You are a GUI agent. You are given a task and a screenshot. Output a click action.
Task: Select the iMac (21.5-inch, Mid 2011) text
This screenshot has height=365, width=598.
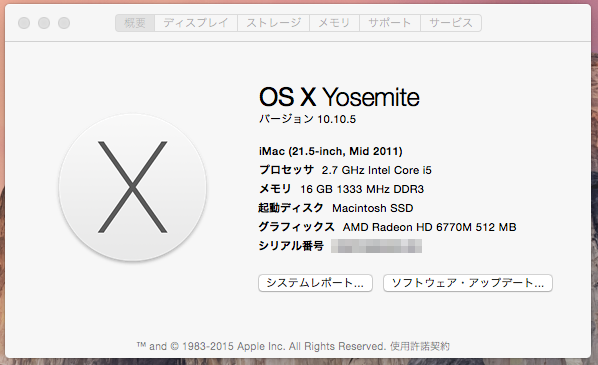tap(330, 151)
